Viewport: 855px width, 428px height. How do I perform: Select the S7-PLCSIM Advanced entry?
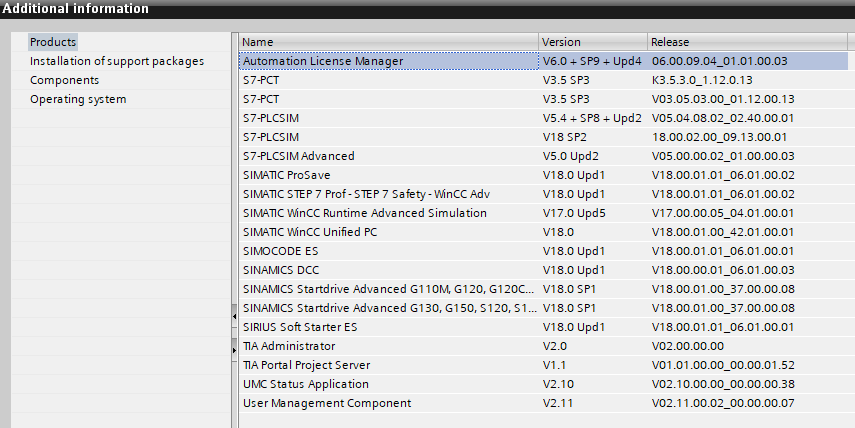298,156
